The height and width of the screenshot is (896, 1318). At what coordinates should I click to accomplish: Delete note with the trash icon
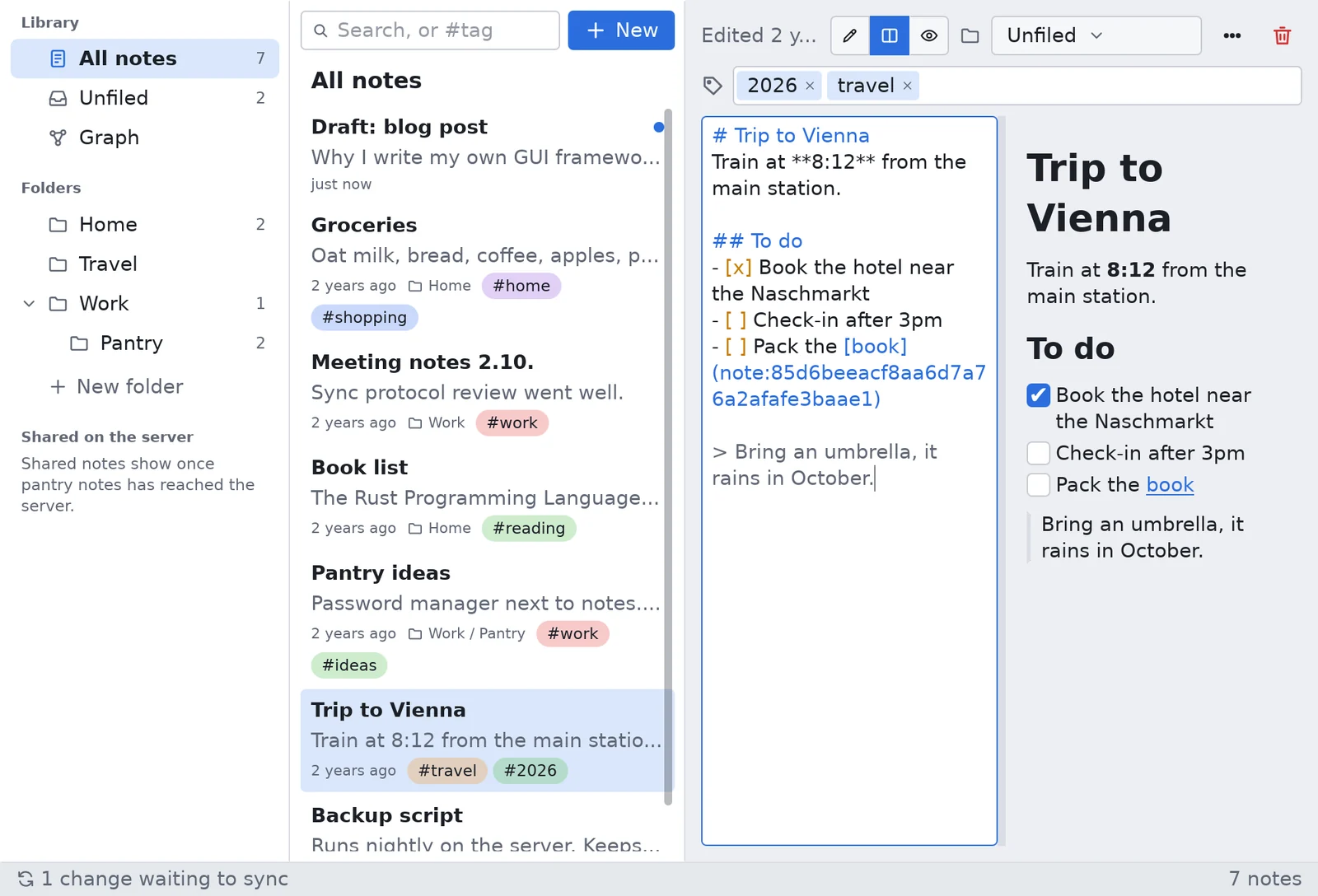[x=1282, y=35]
